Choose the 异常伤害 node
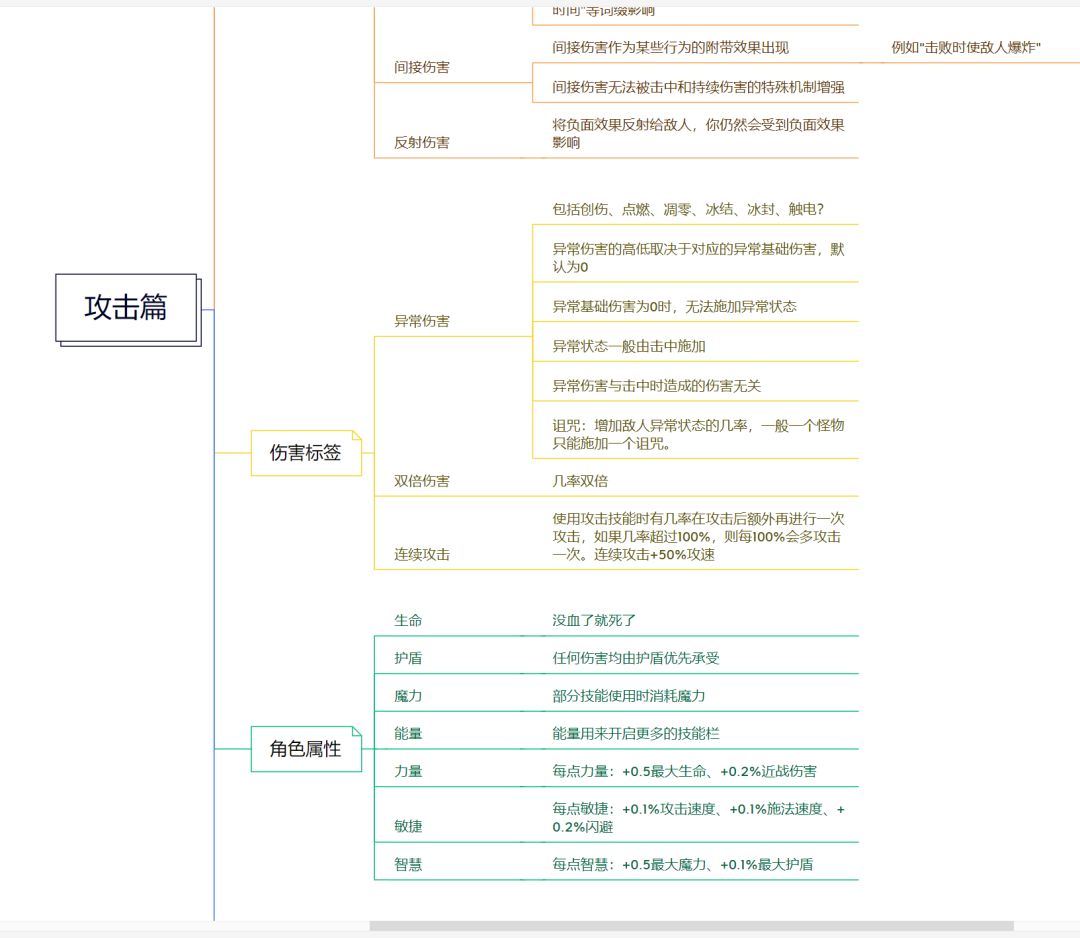This screenshot has height=938, width=1080. (x=422, y=322)
